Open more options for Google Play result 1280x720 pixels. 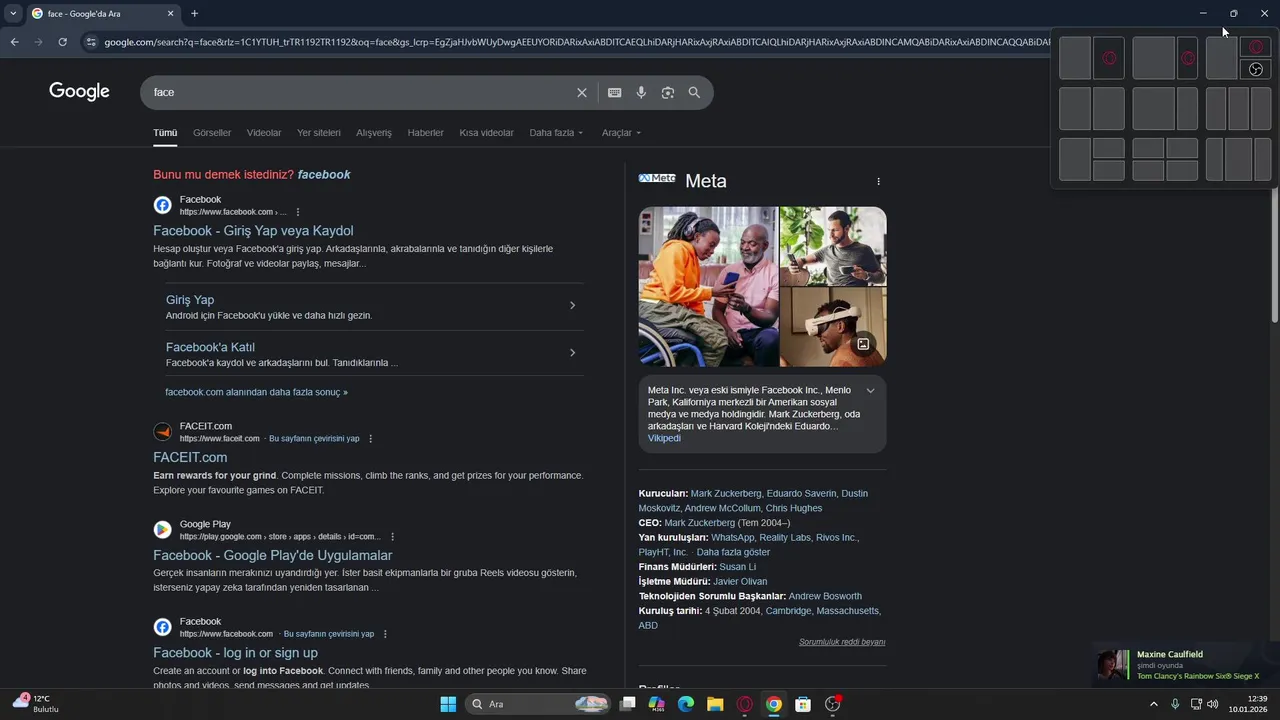392,537
